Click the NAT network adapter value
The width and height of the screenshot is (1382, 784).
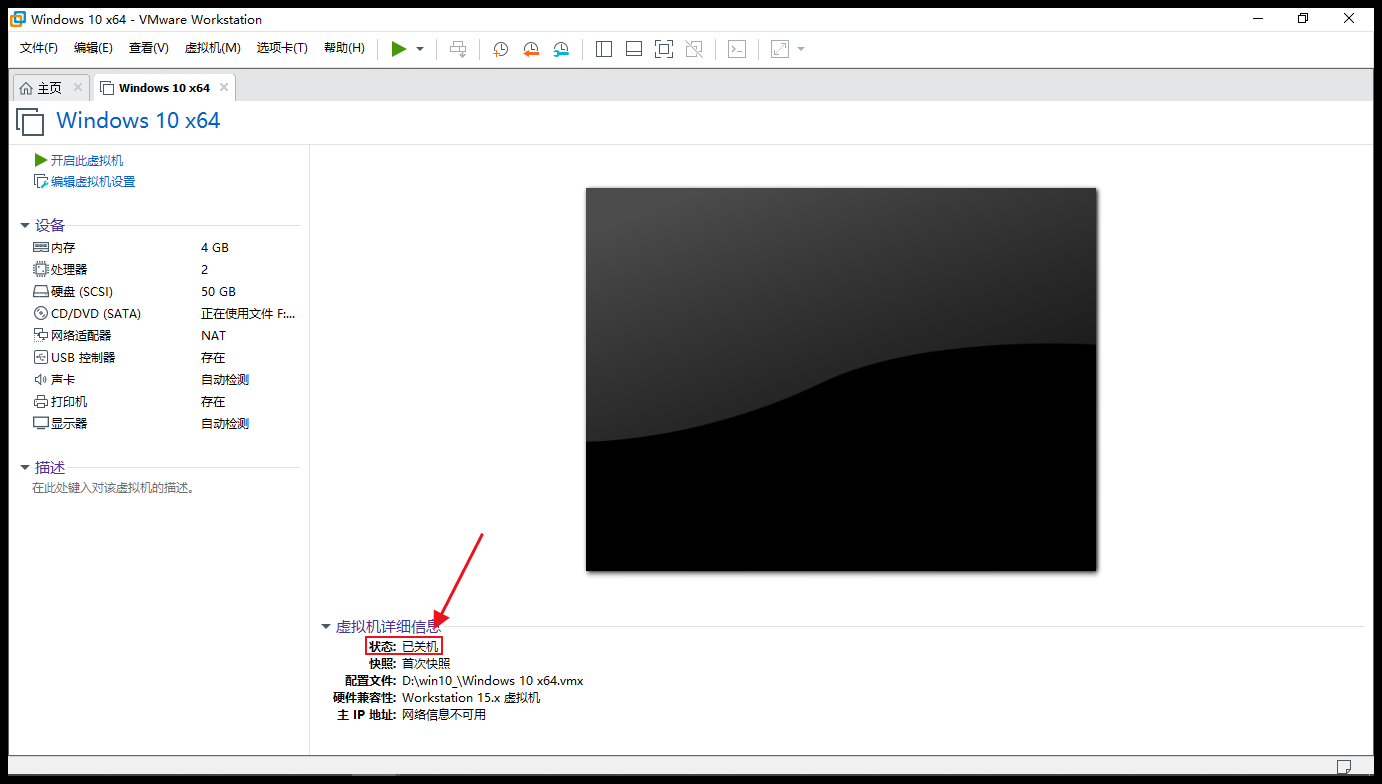[x=213, y=336]
